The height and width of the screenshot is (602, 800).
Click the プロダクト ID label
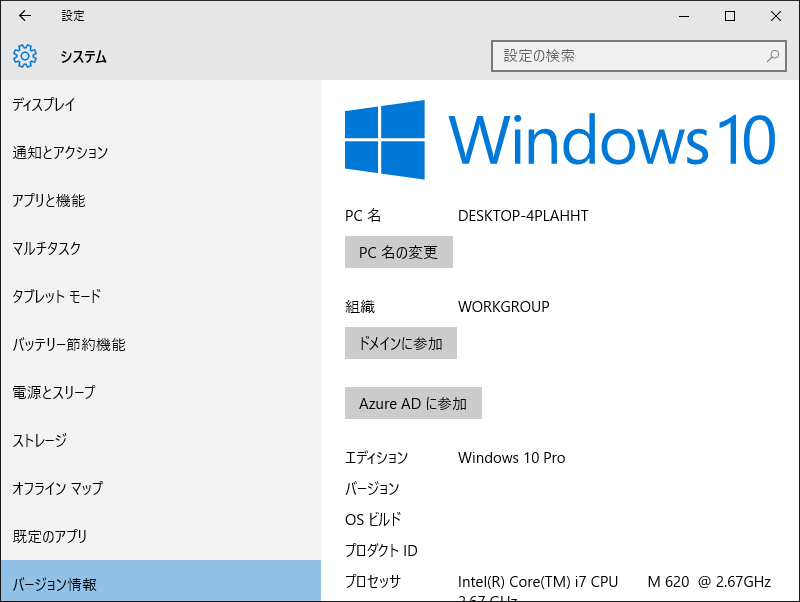click(x=381, y=550)
